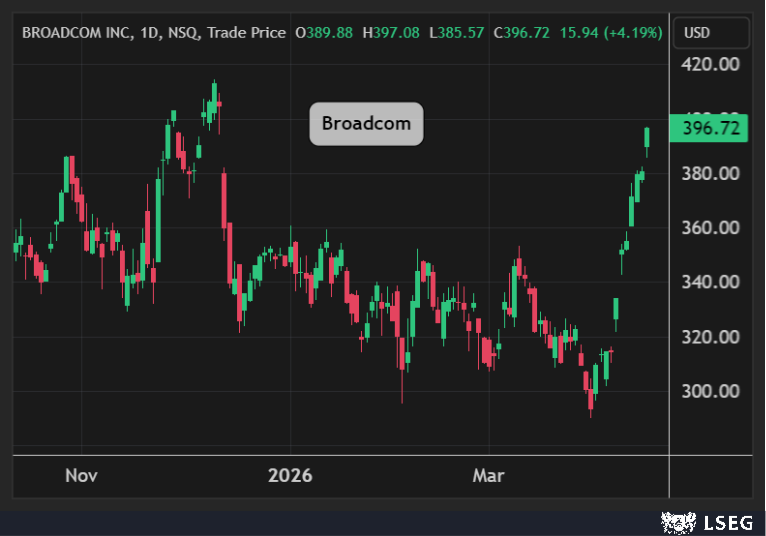Click the low value L385.57

456,33
